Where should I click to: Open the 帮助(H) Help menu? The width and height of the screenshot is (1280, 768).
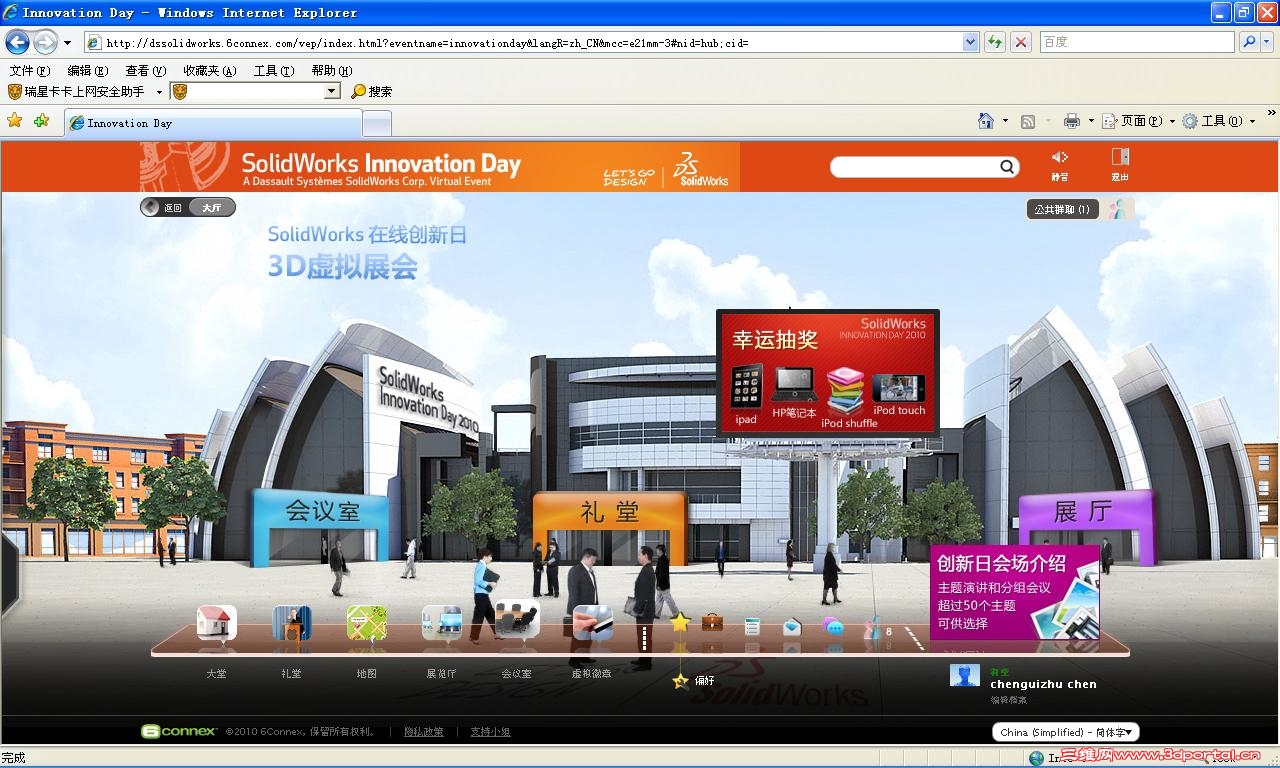click(331, 71)
